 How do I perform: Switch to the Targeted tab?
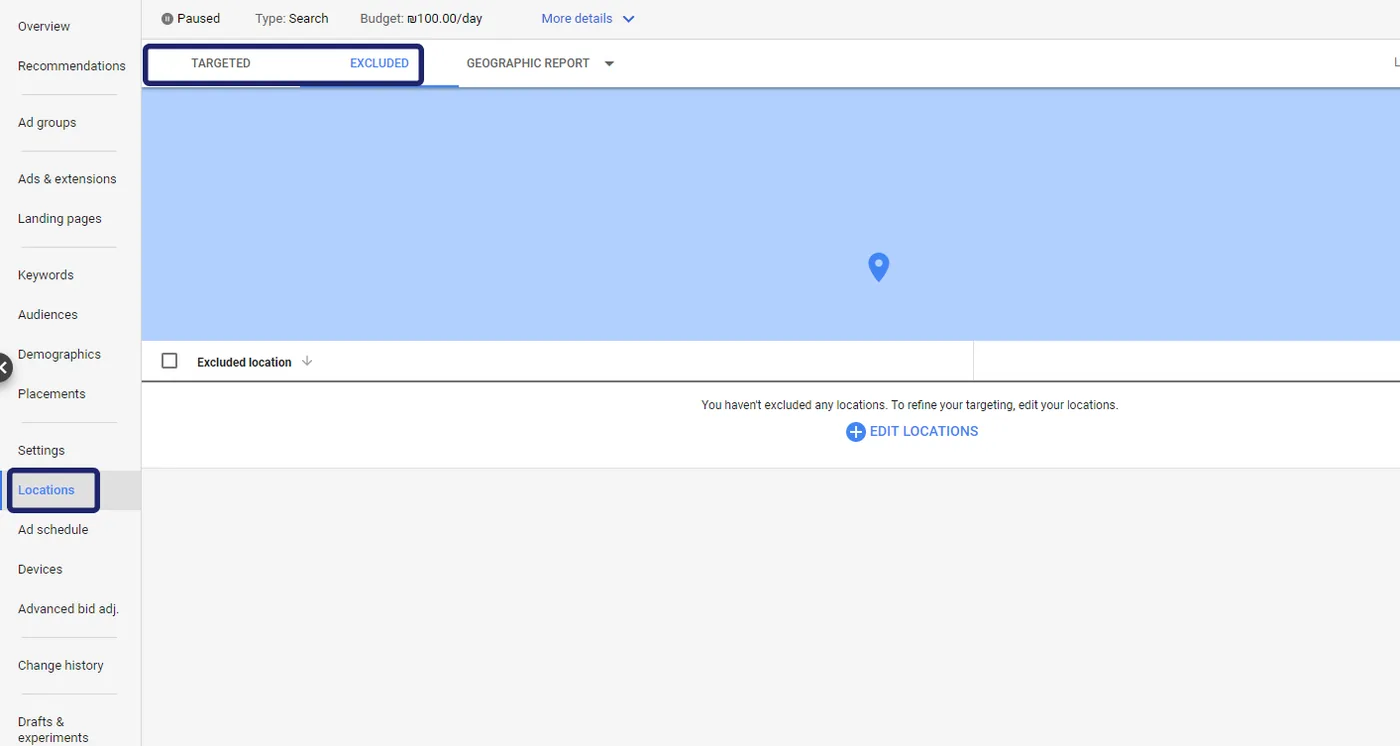[x=221, y=63]
